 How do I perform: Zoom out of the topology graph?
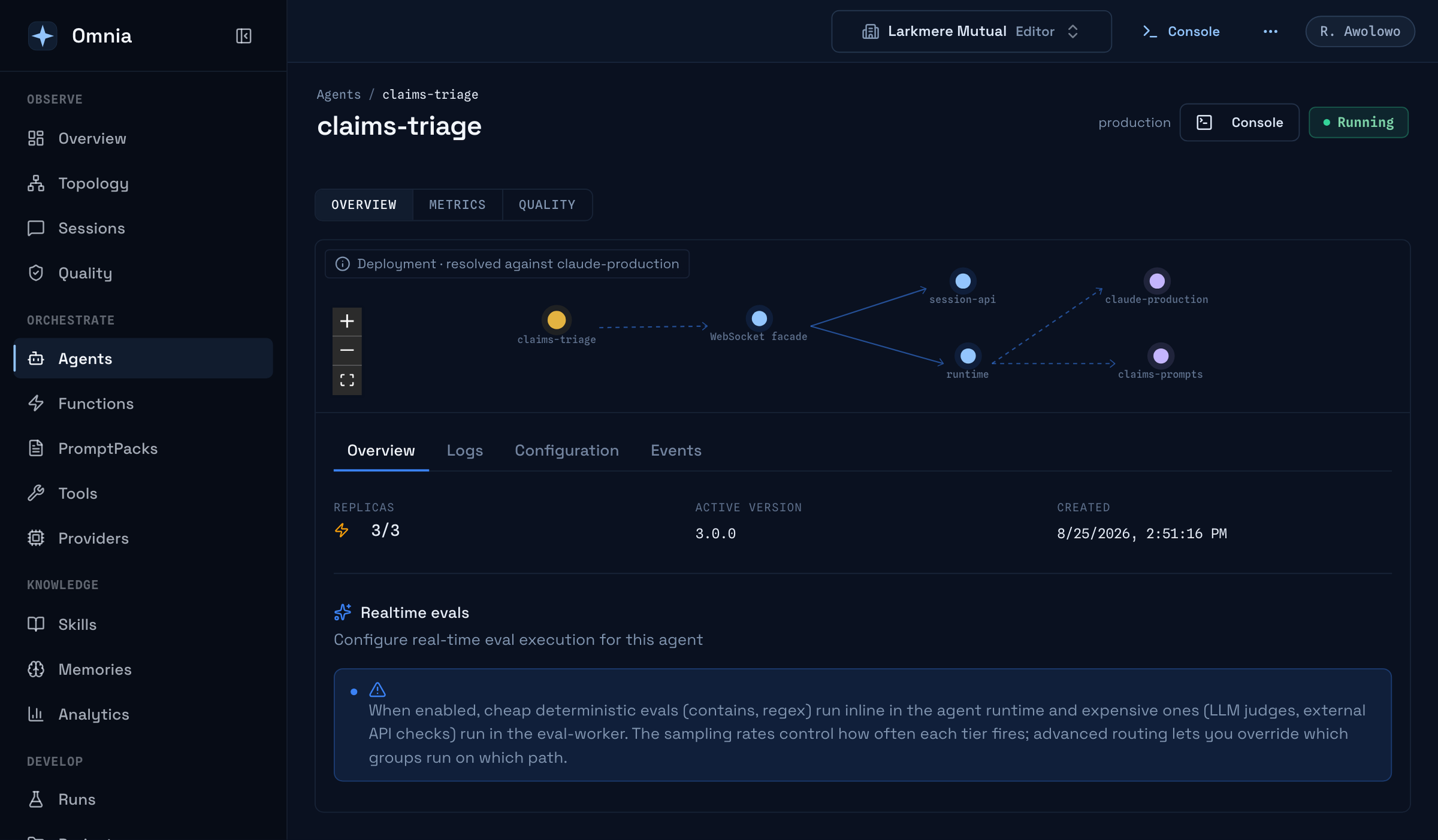click(347, 350)
